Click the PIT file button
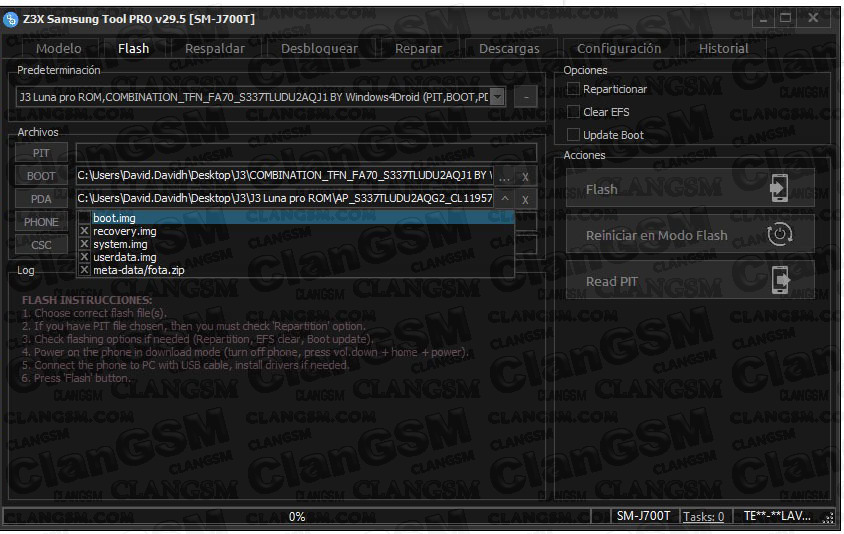Screen dimensions: 844x534 click(41, 153)
